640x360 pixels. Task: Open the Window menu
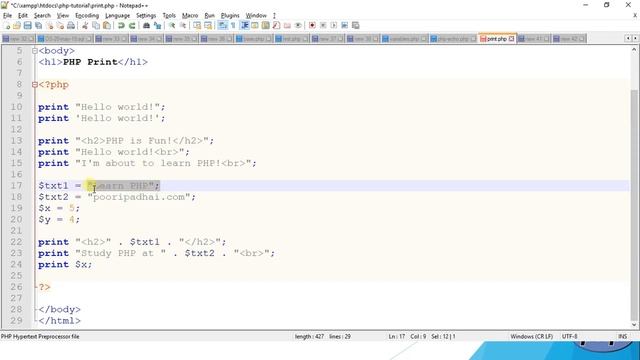tap(256, 16)
